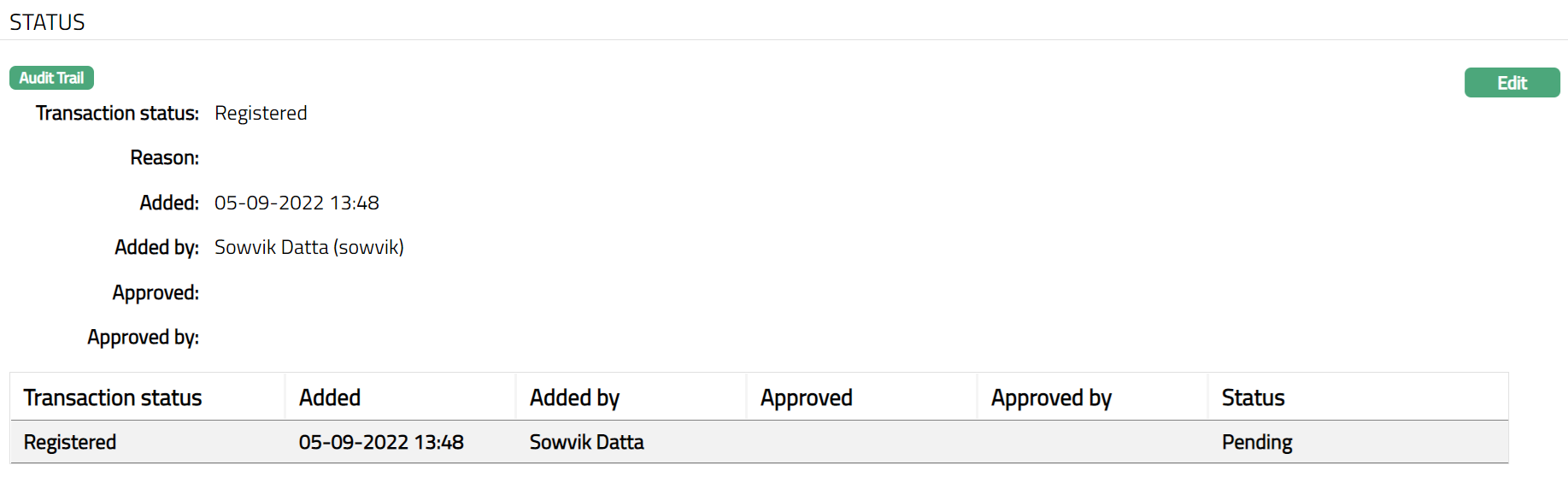Select the Registered cell in the table row
1568x477 pixels.
click(70, 442)
